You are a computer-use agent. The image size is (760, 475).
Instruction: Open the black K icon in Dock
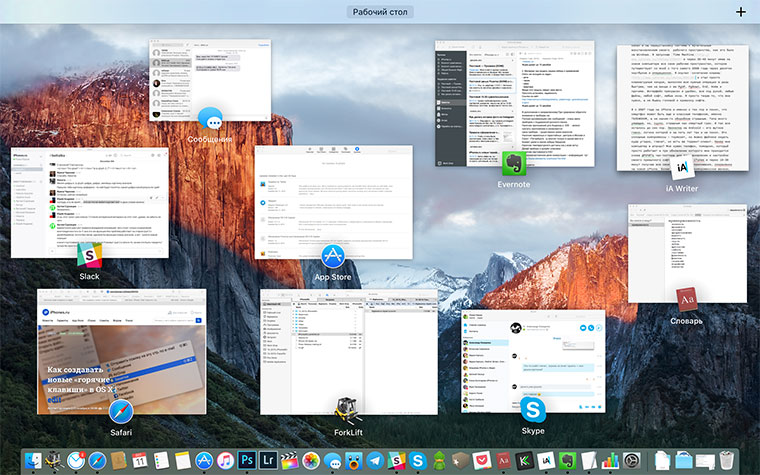(x=524, y=460)
